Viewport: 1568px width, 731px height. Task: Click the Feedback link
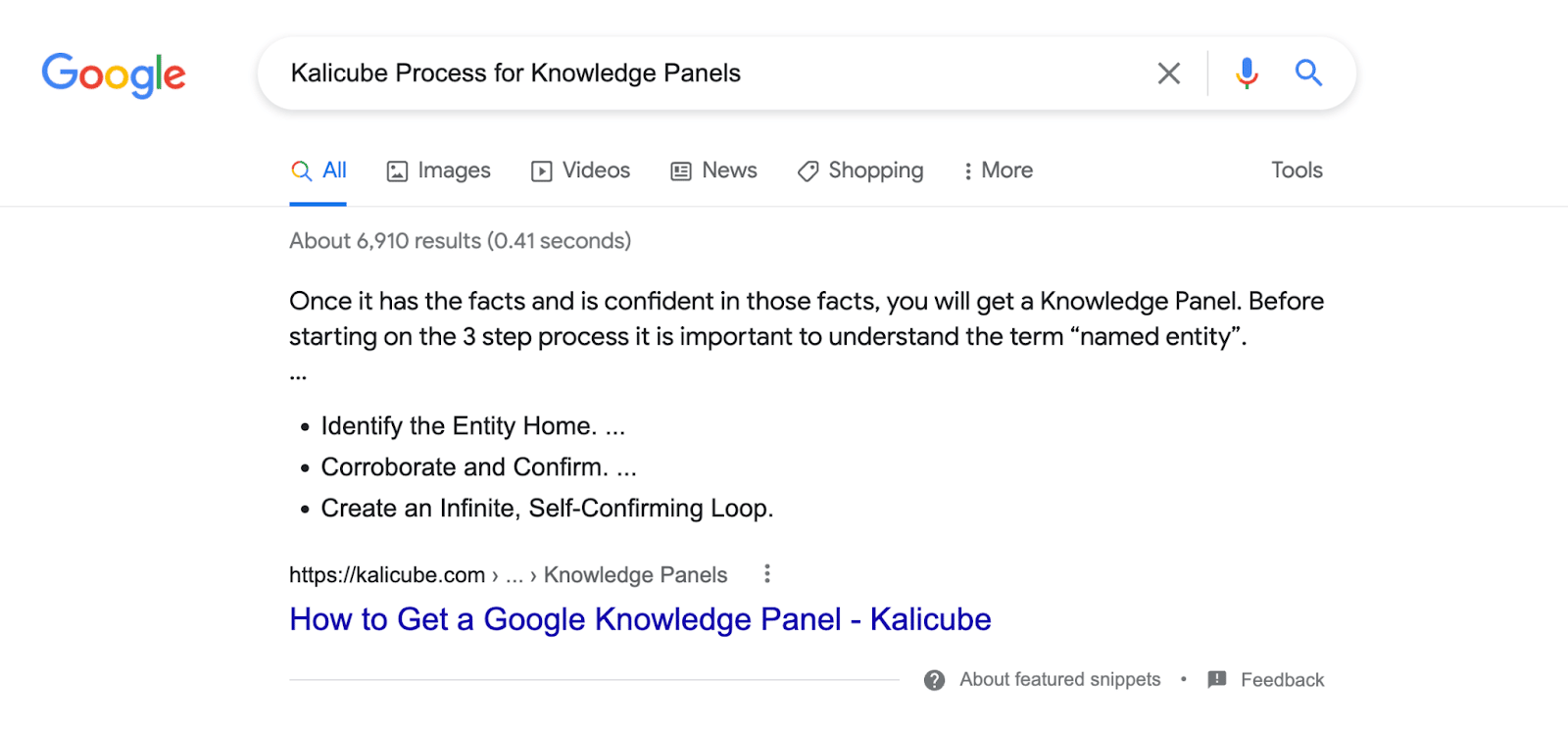click(1282, 680)
